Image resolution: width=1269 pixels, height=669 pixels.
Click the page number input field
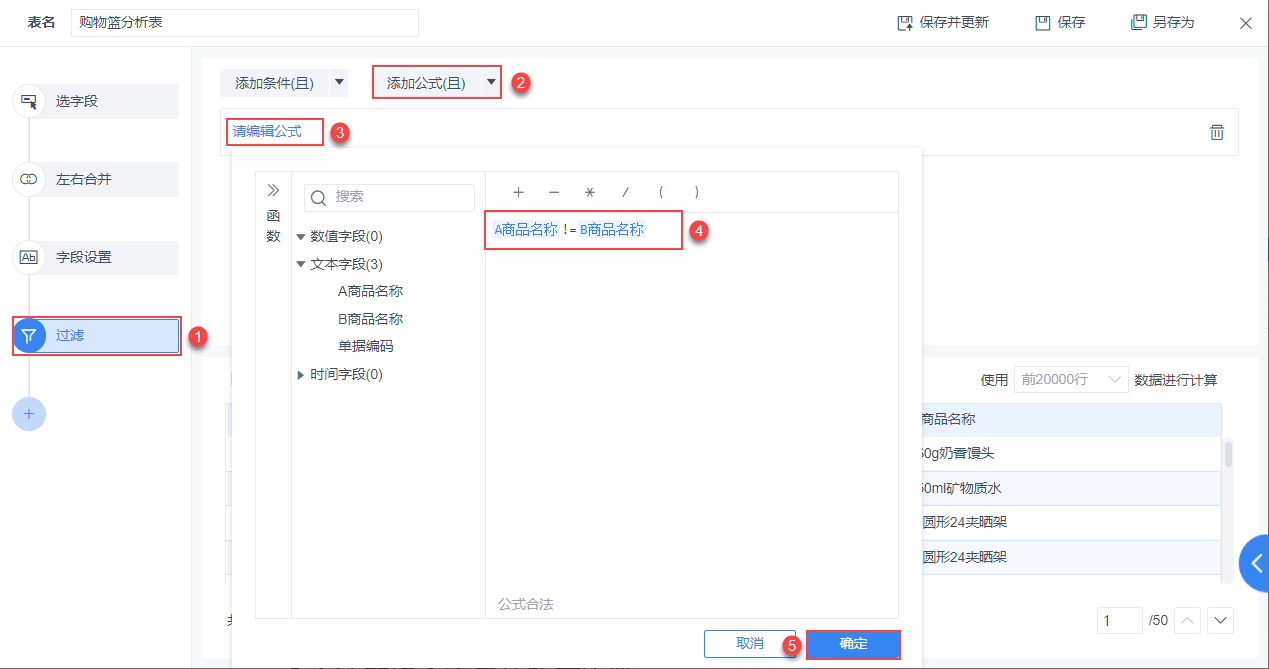1120,620
